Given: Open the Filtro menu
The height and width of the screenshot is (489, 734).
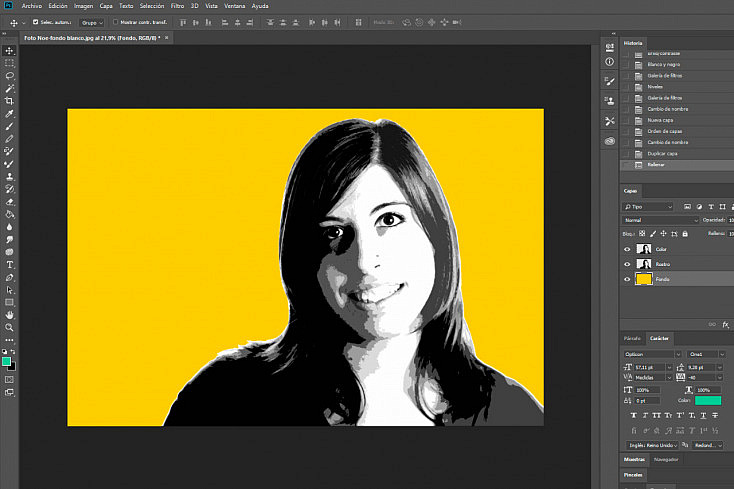Looking at the screenshot, I should (x=177, y=6).
